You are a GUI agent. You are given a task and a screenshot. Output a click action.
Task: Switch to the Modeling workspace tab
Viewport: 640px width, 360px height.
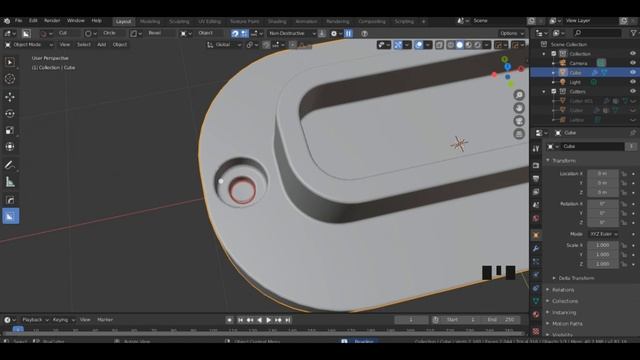pos(150,21)
